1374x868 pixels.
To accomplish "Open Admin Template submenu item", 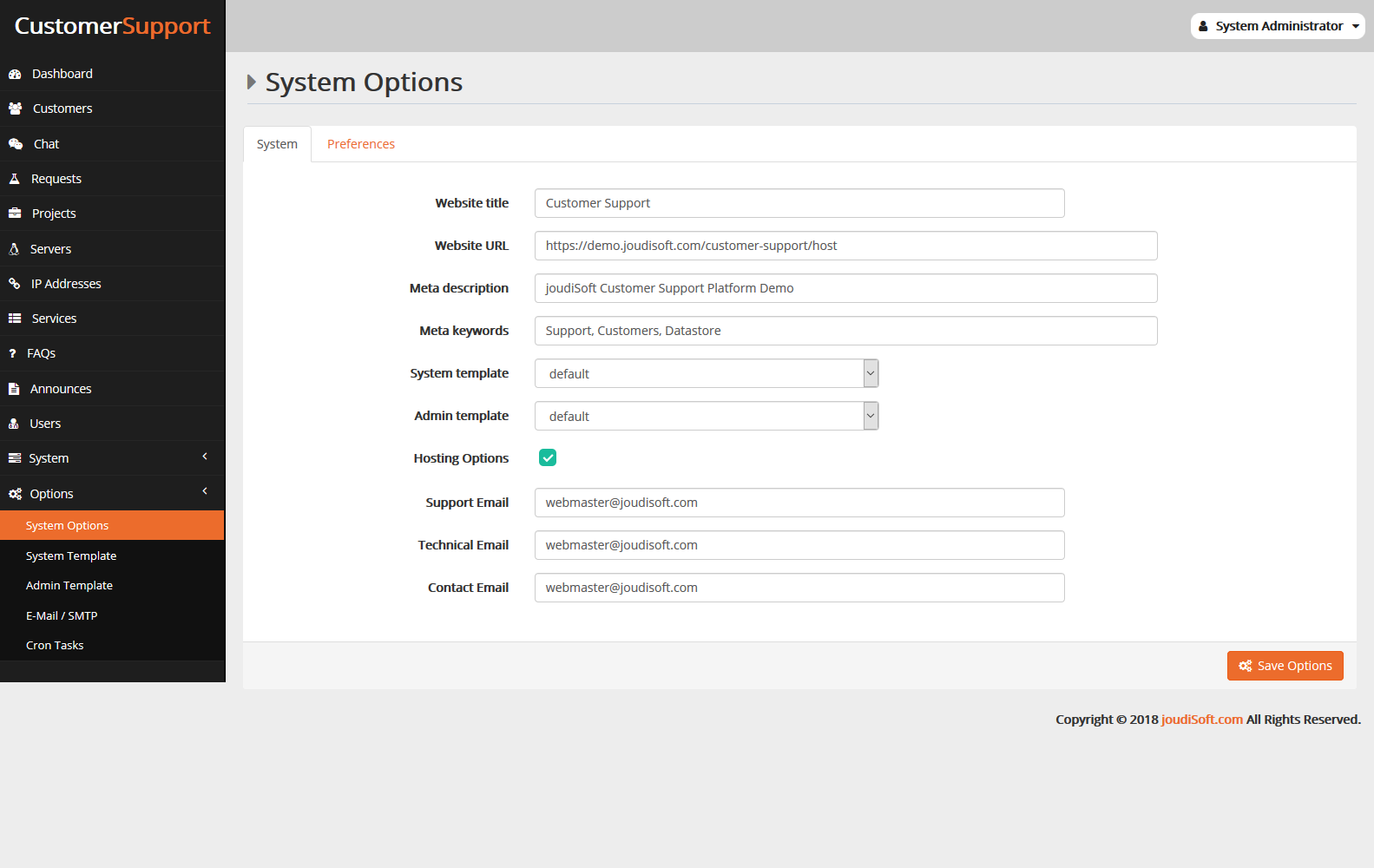I will [112, 585].
